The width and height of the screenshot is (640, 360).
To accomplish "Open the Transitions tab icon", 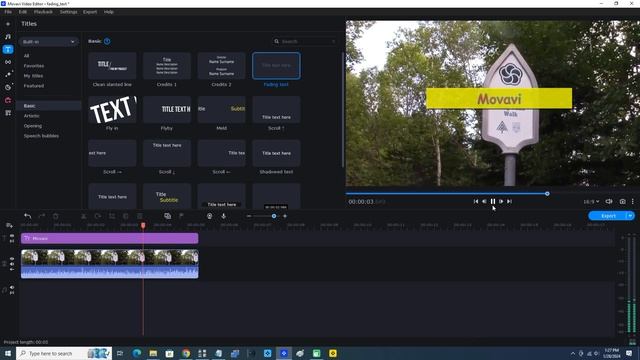I will (8, 62).
